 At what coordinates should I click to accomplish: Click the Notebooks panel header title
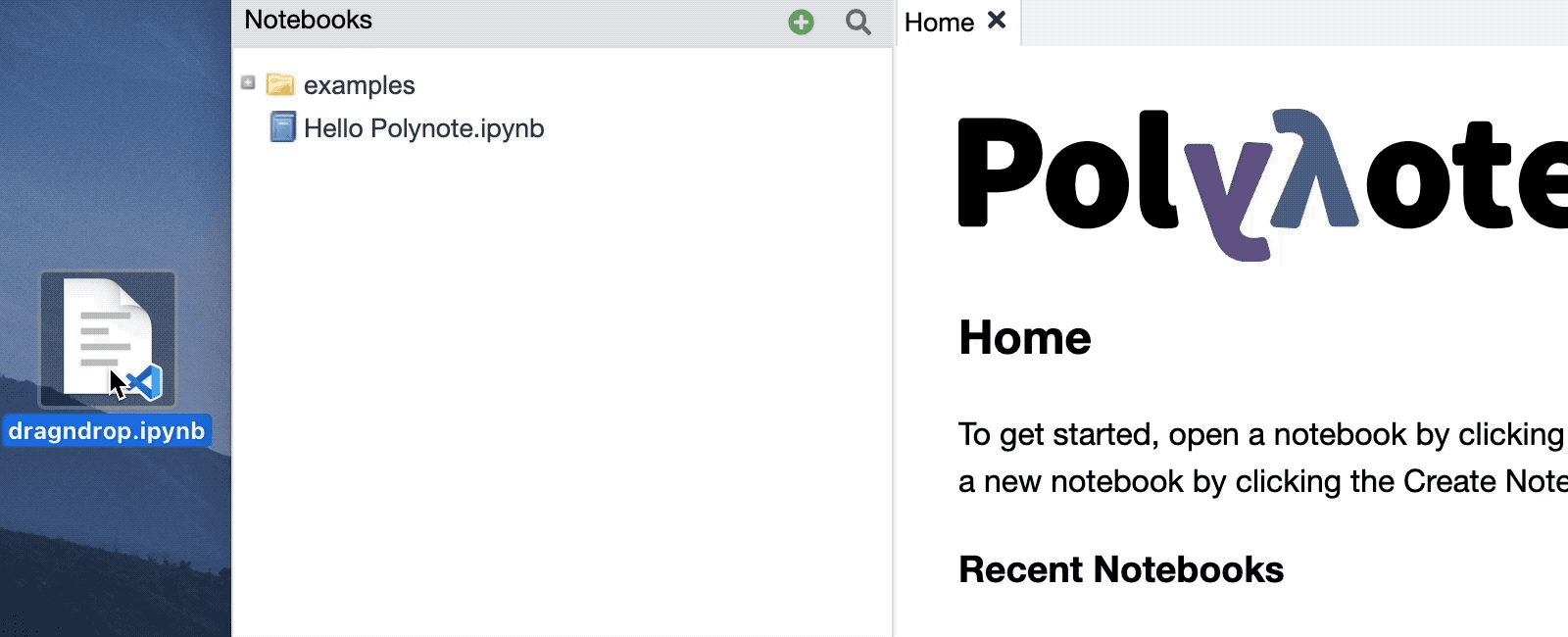tap(308, 21)
